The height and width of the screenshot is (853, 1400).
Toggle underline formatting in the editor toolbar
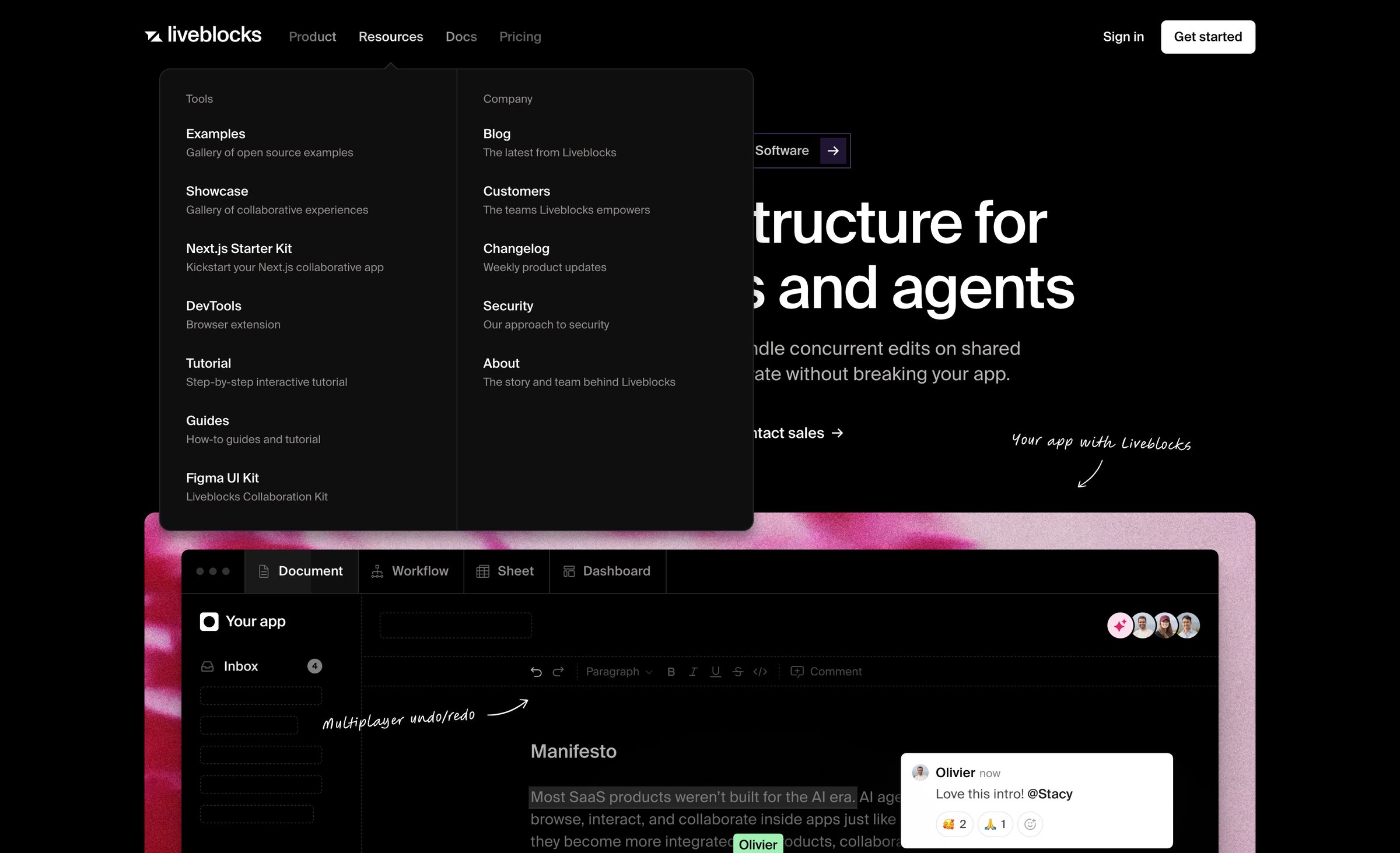[715, 672]
